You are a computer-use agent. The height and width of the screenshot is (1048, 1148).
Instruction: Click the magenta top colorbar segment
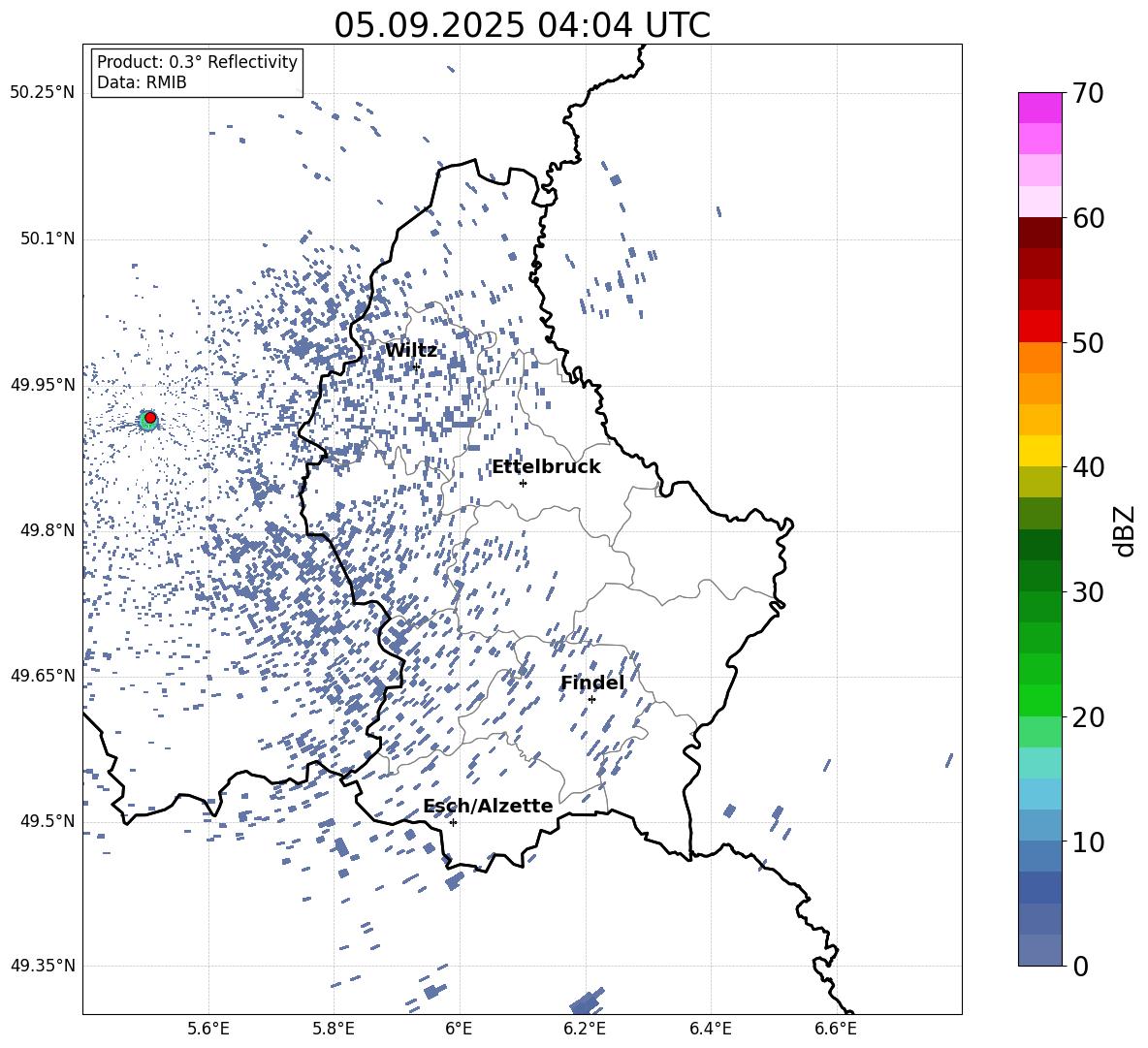[x=1039, y=108]
